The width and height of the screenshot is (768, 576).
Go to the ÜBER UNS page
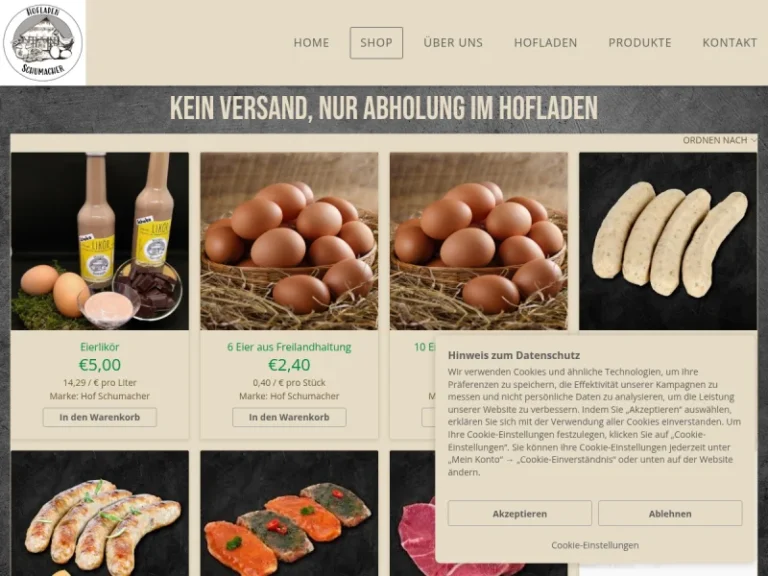tap(453, 43)
